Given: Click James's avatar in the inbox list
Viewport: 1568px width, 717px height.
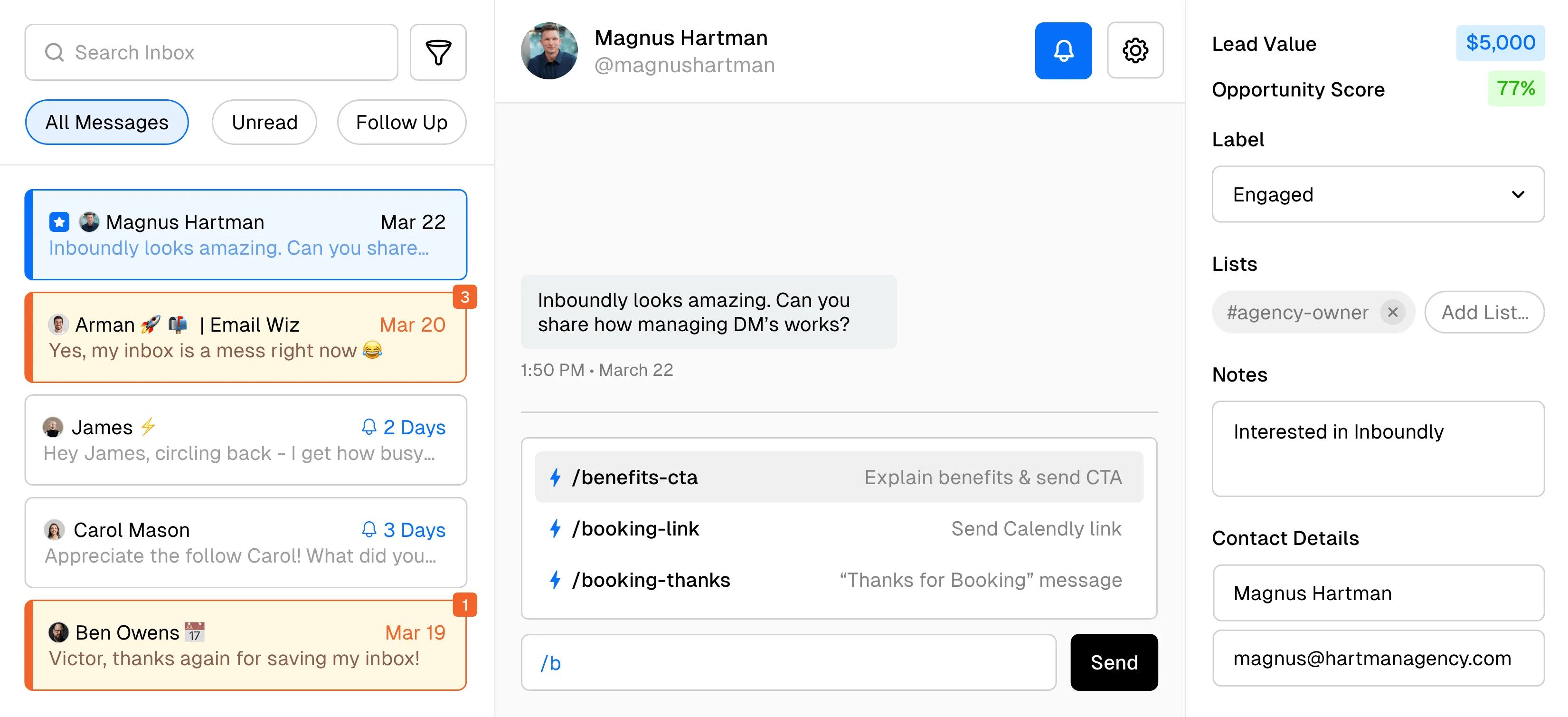Looking at the screenshot, I should click(53, 427).
